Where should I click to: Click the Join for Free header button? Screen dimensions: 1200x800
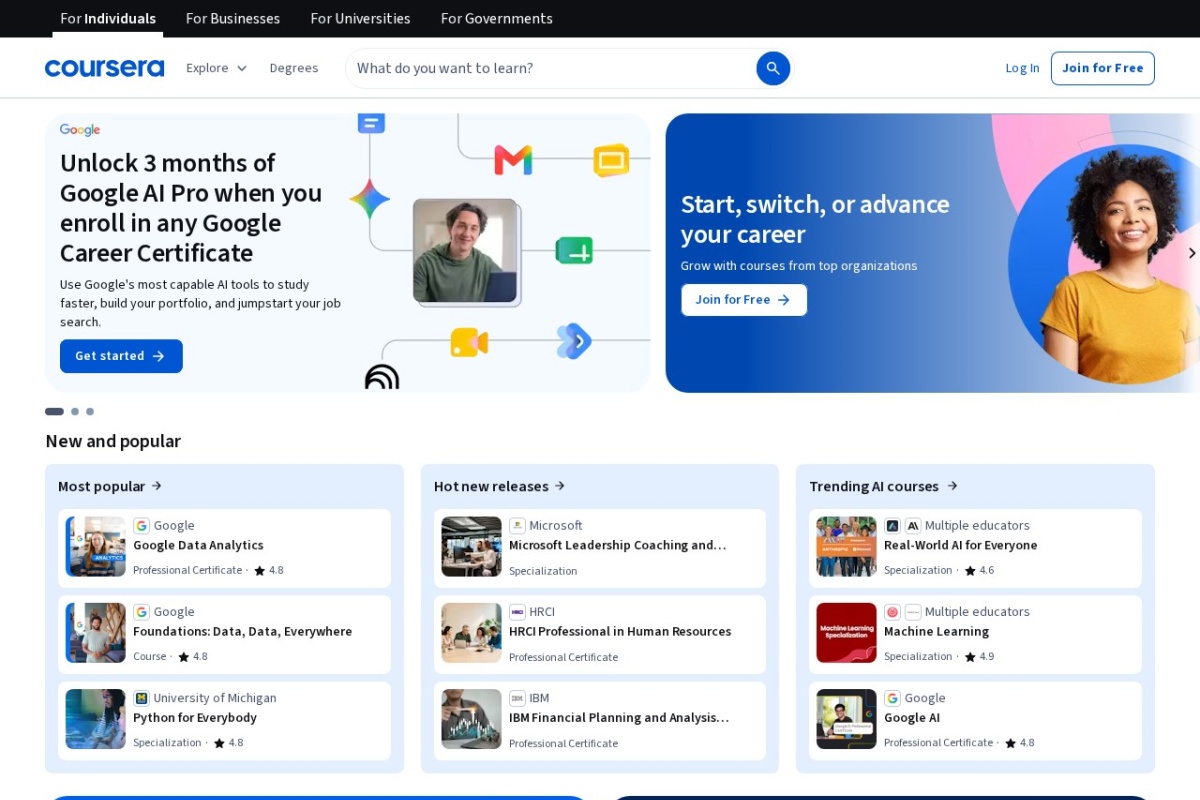pos(1102,68)
